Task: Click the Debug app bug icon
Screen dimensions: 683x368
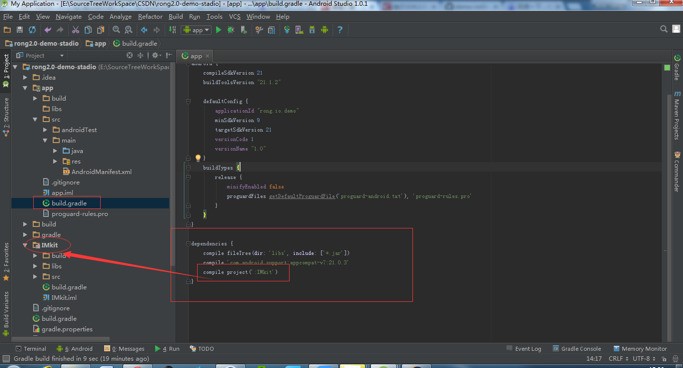Action: click(231, 30)
